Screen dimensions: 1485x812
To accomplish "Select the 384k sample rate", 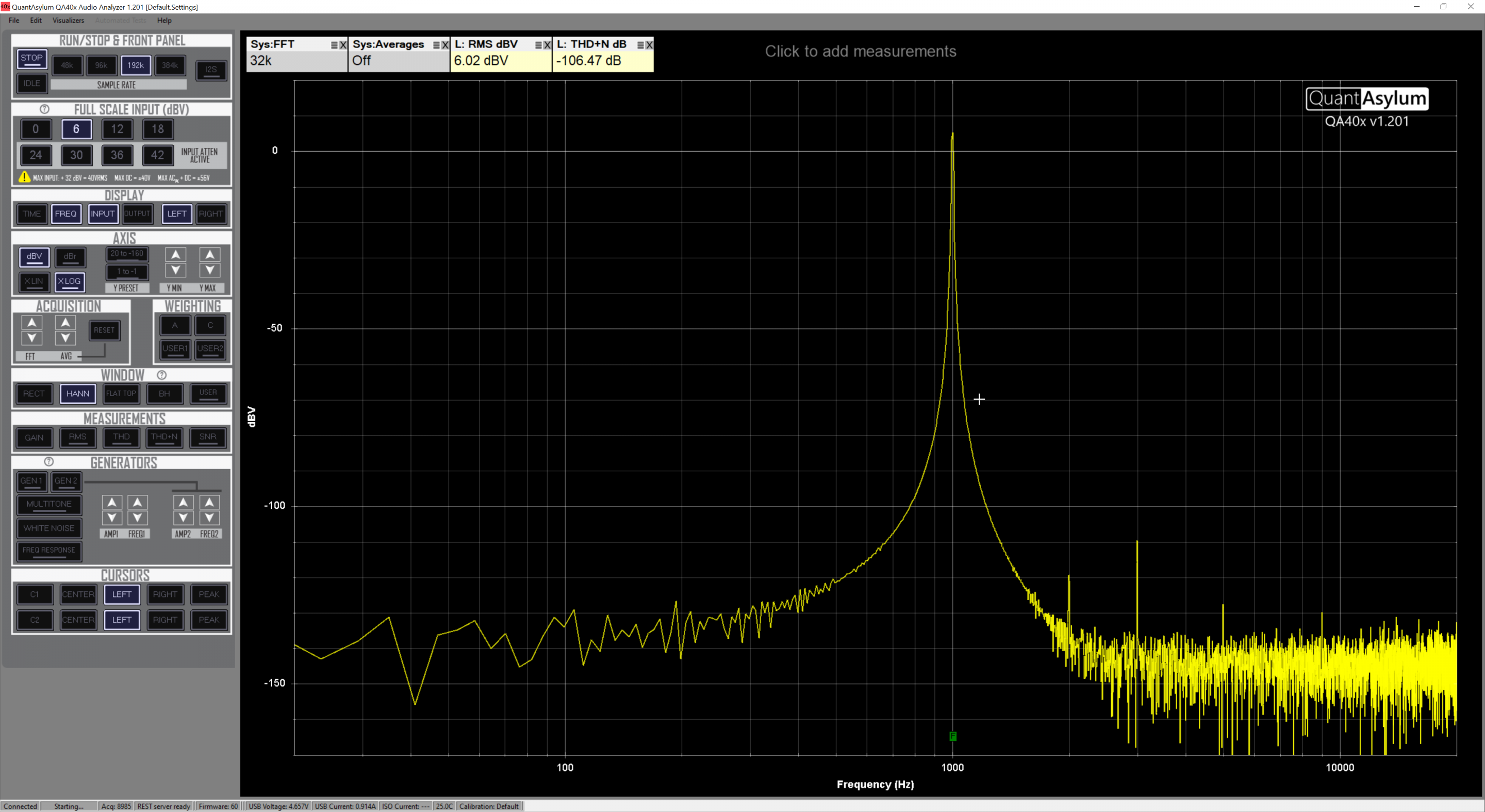I will (x=170, y=65).
